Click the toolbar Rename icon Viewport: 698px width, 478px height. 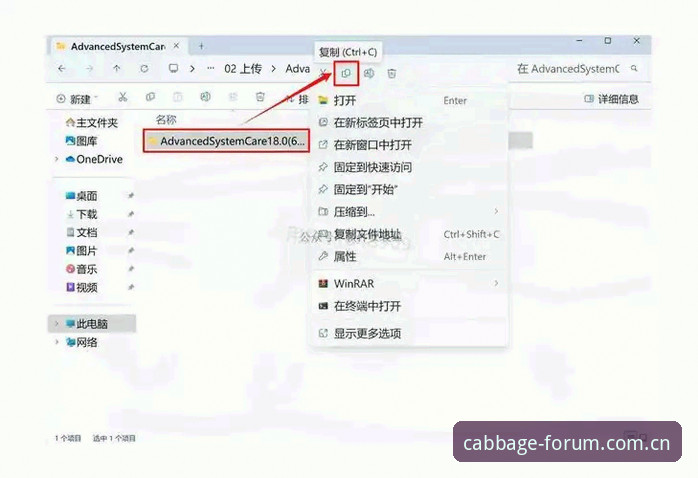point(205,97)
